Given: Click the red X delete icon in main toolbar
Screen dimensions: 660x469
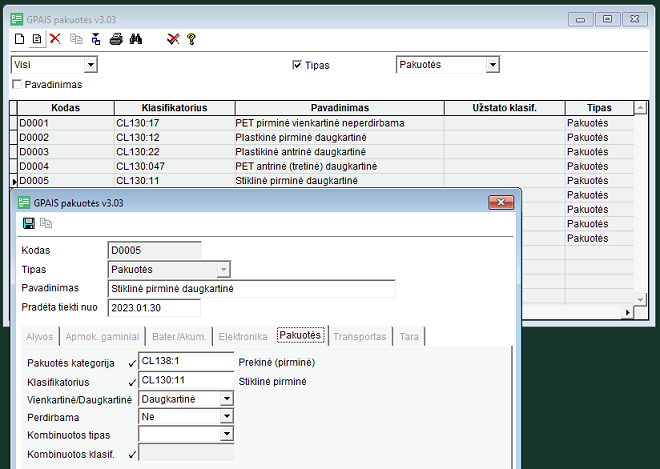Looking at the screenshot, I should pyautogui.click(x=55, y=39).
